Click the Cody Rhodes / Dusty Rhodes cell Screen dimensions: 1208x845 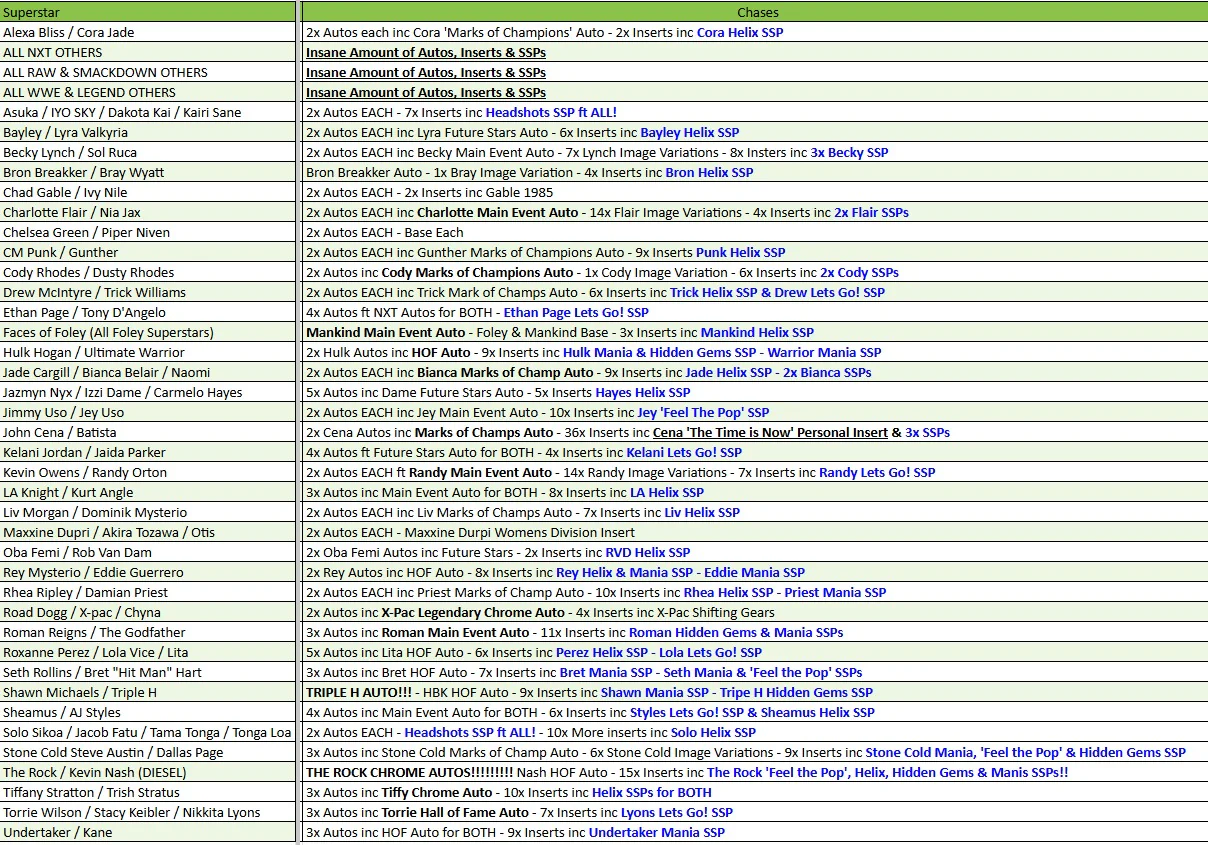coord(148,272)
